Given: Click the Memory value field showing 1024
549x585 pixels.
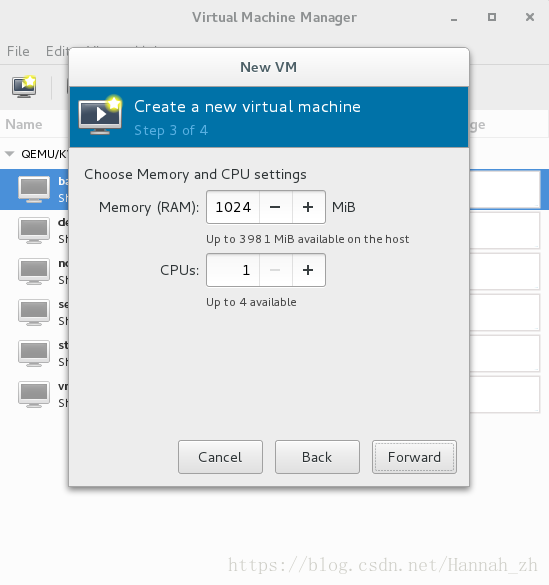Looking at the screenshot, I should (233, 207).
